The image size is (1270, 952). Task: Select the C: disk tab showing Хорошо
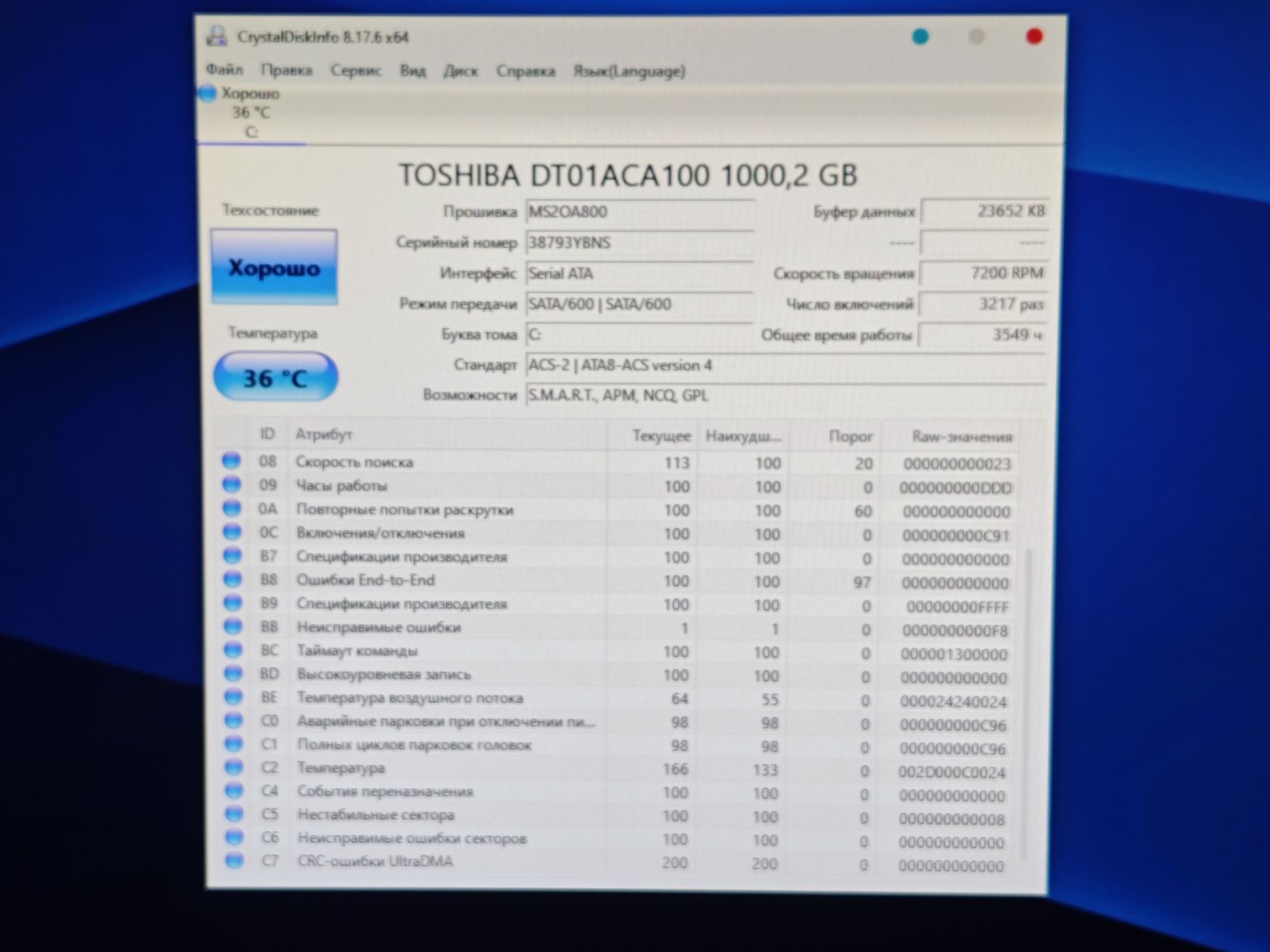[249, 113]
